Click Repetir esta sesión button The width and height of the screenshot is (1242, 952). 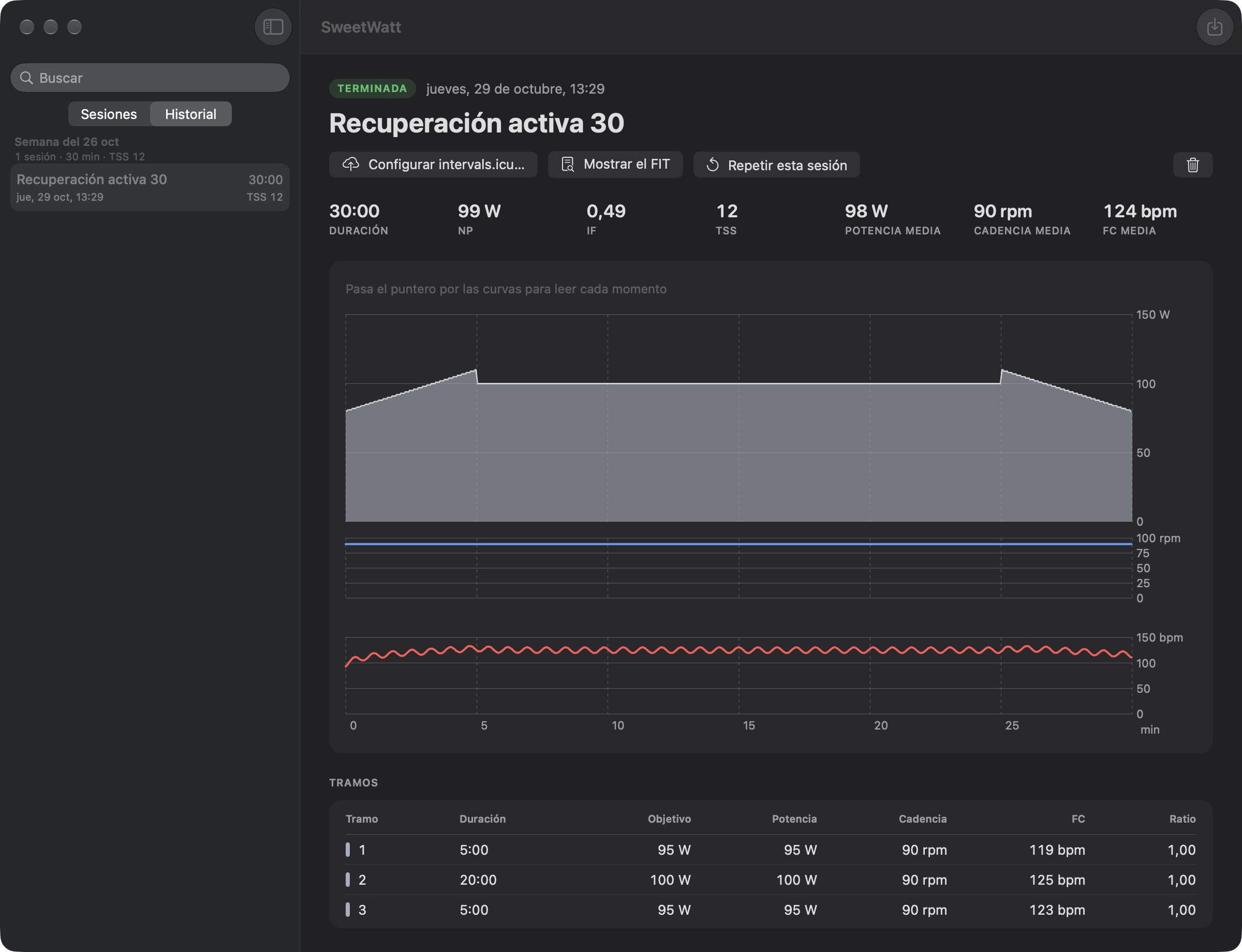776,165
